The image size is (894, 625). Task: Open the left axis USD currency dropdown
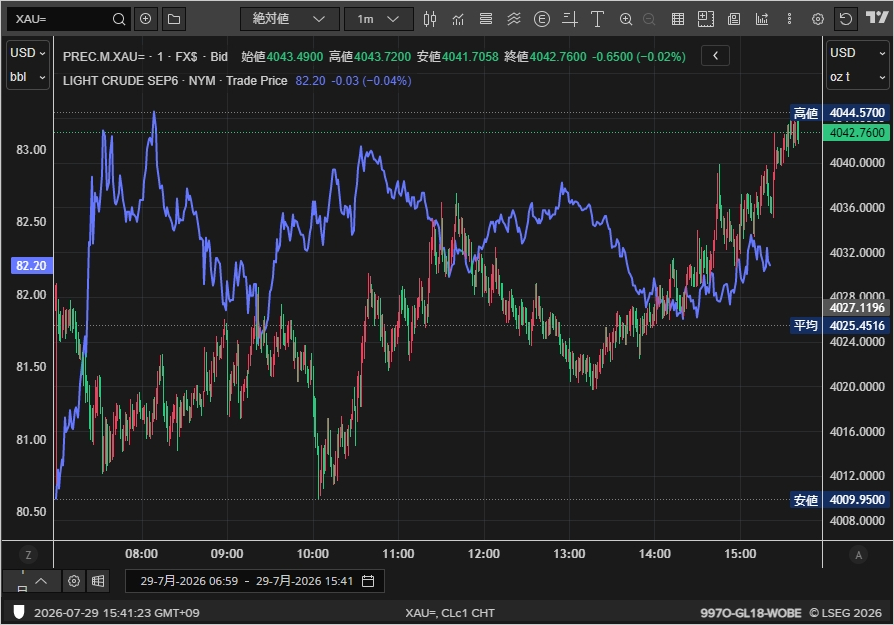27,52
